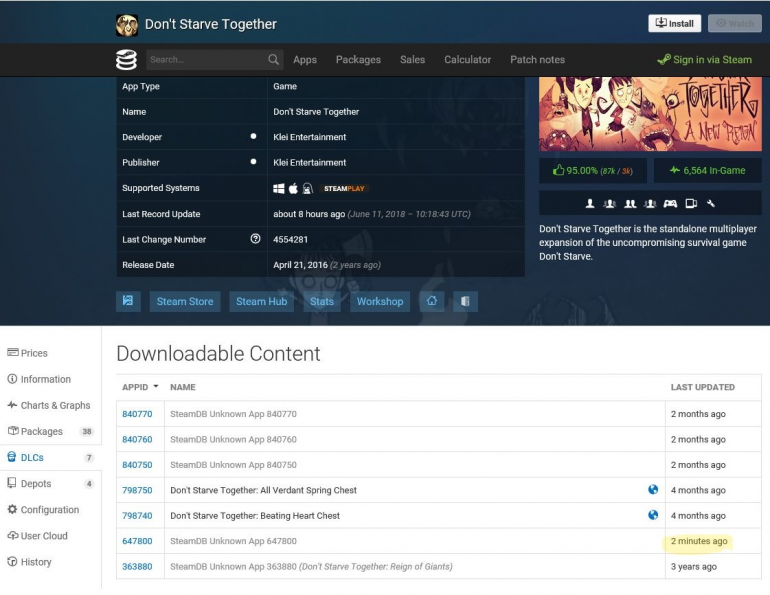Open the Prices sidebar tab
The image size is (770, 595).
(51, 353)
